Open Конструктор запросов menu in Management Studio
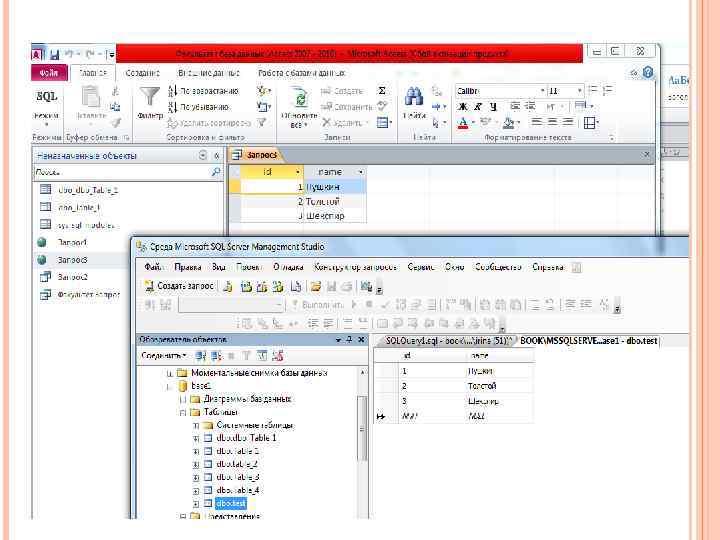Viewport: 720px width, 540px height. point(355,267)
